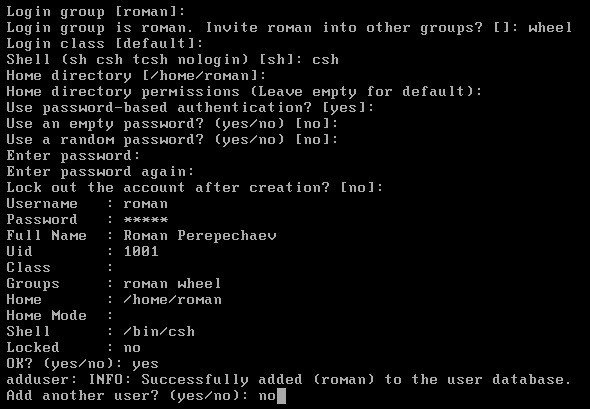
Task: Click the Uid value 1001
Action: (x=141, y=251)
